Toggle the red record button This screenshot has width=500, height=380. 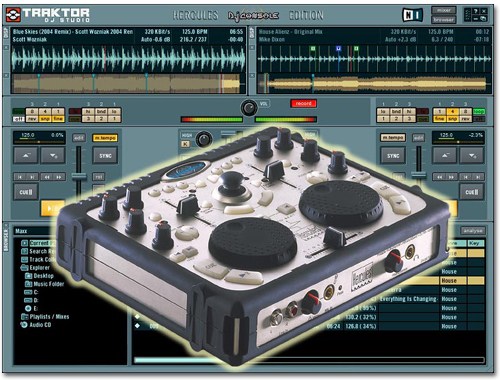point(303,103)
